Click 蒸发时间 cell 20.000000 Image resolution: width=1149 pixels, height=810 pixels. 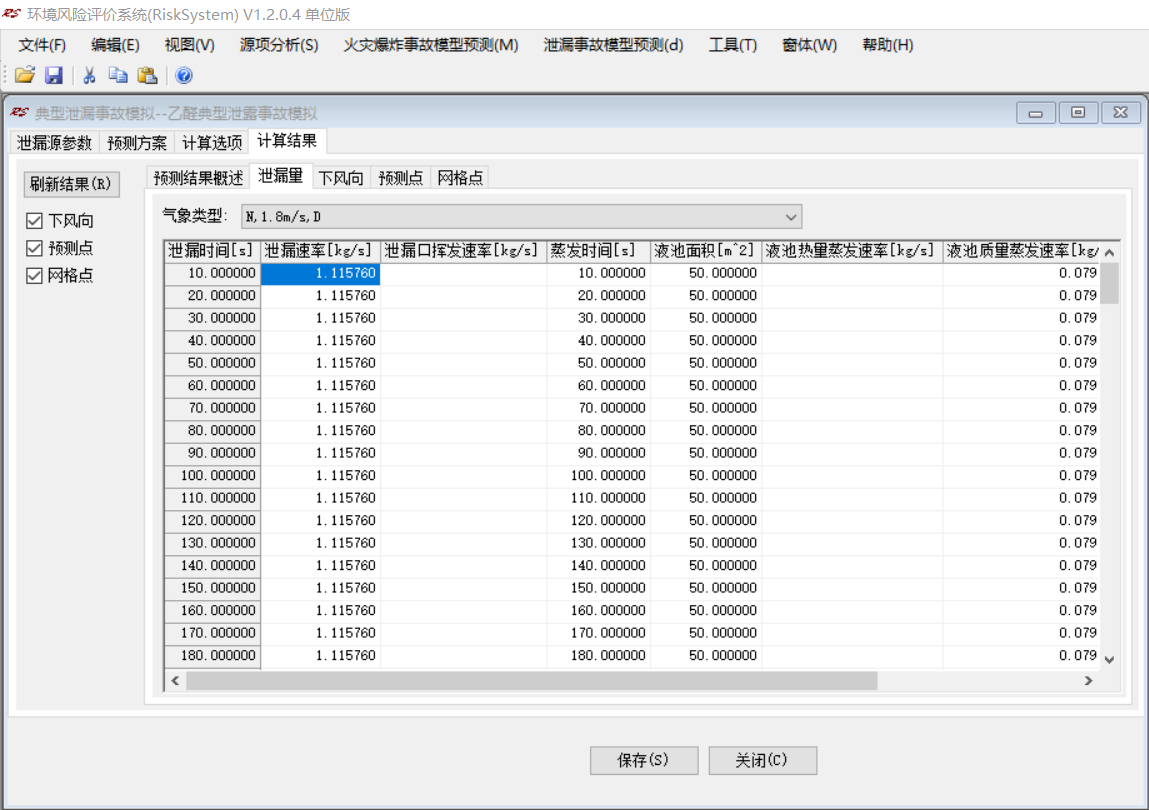tap(598, 295)
